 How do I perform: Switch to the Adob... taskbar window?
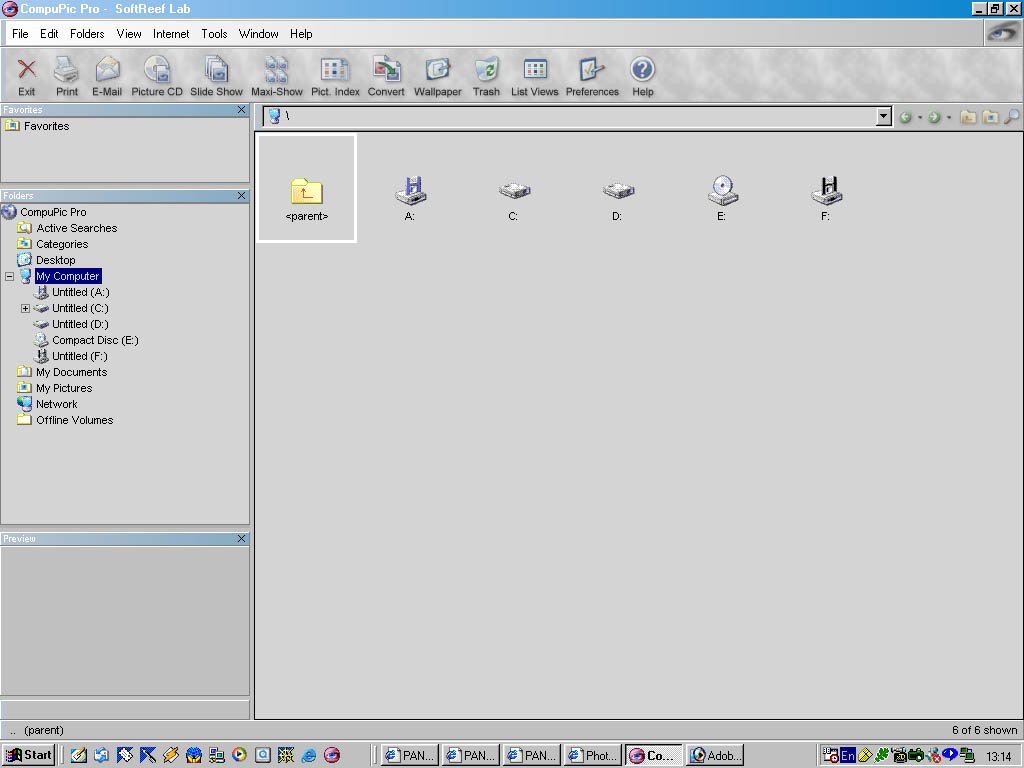(x=716, y=756)
